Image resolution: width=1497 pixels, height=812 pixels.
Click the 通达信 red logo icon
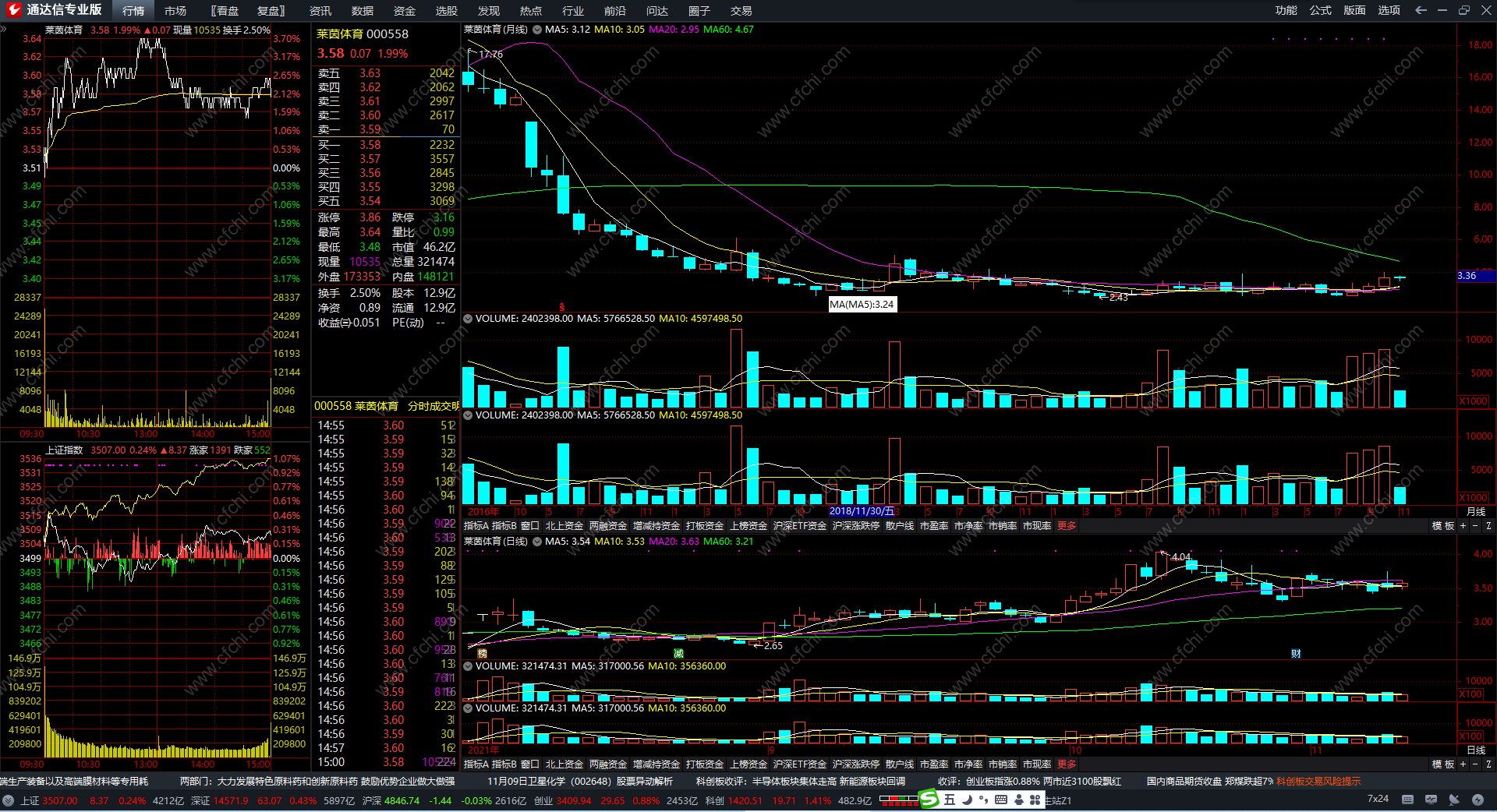[x=13, y=10]
